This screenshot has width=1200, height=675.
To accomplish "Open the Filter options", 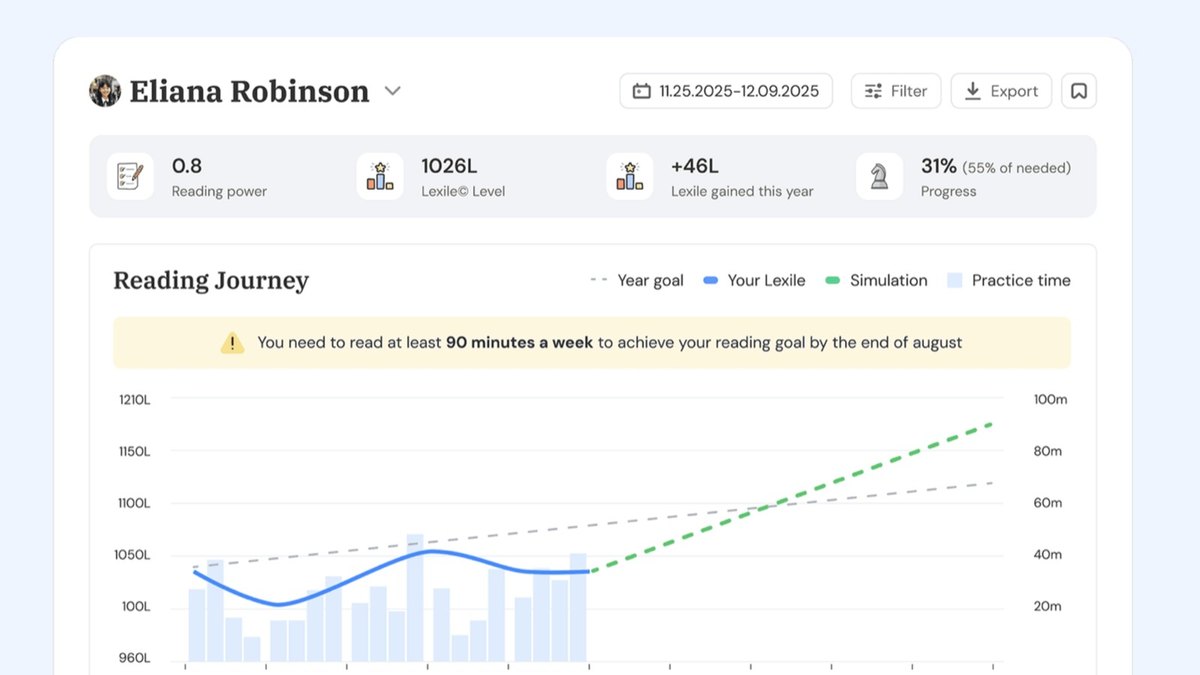I will click(896, 91).
